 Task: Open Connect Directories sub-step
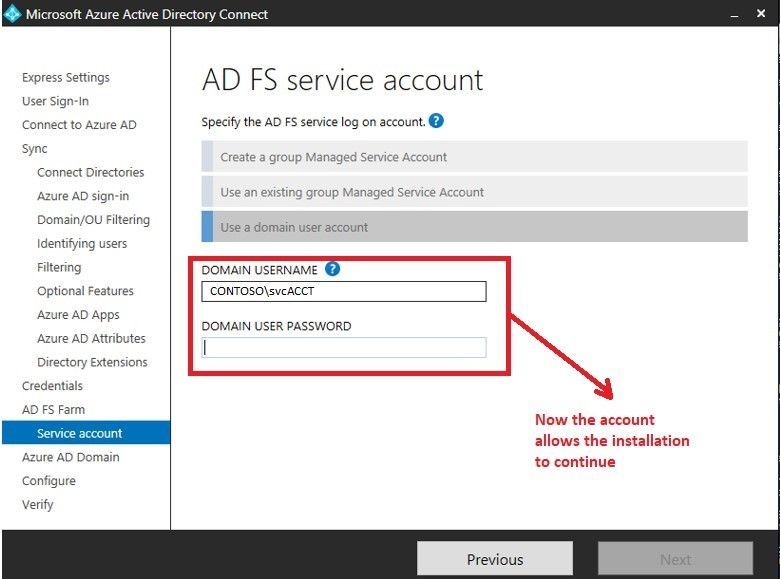tap(91, 173)
